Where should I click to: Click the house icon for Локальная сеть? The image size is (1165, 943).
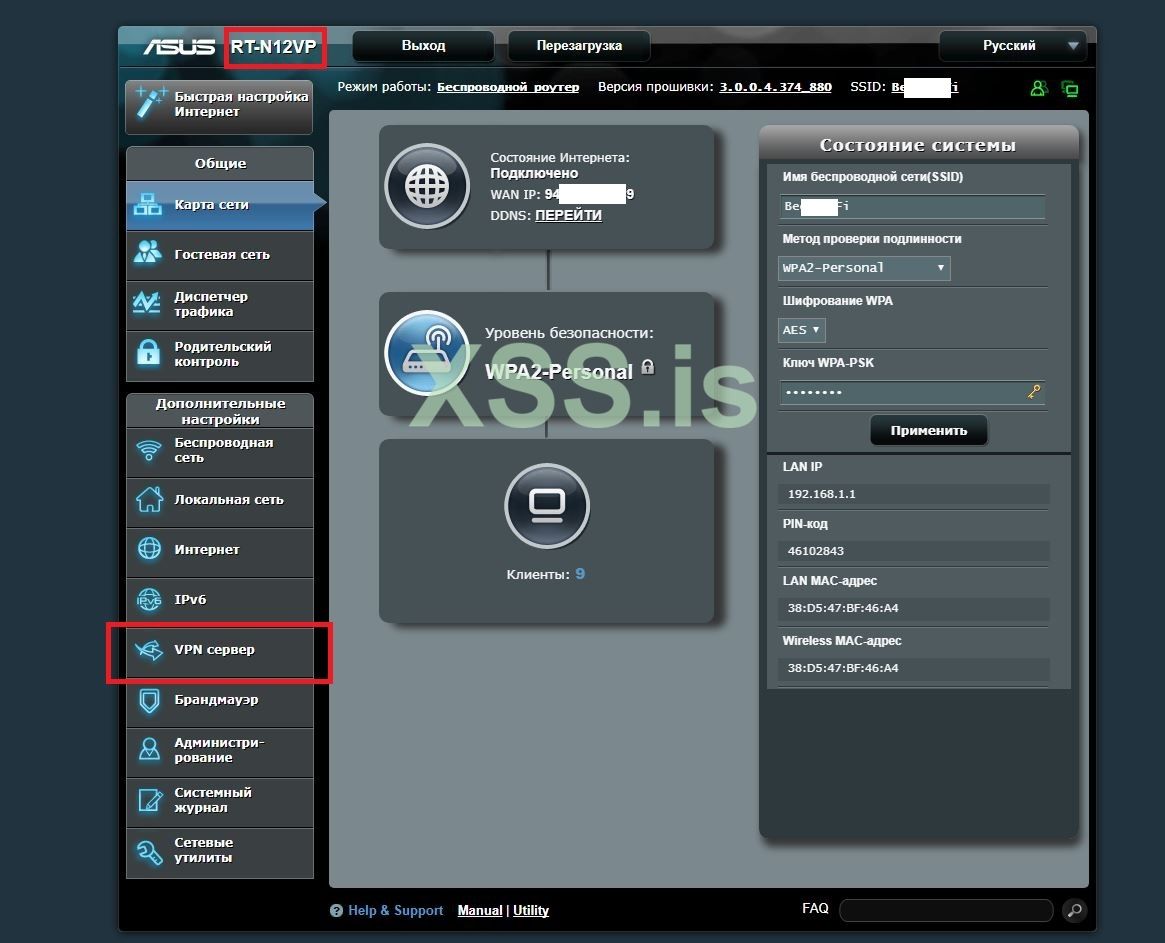click(x=149, y=499)
